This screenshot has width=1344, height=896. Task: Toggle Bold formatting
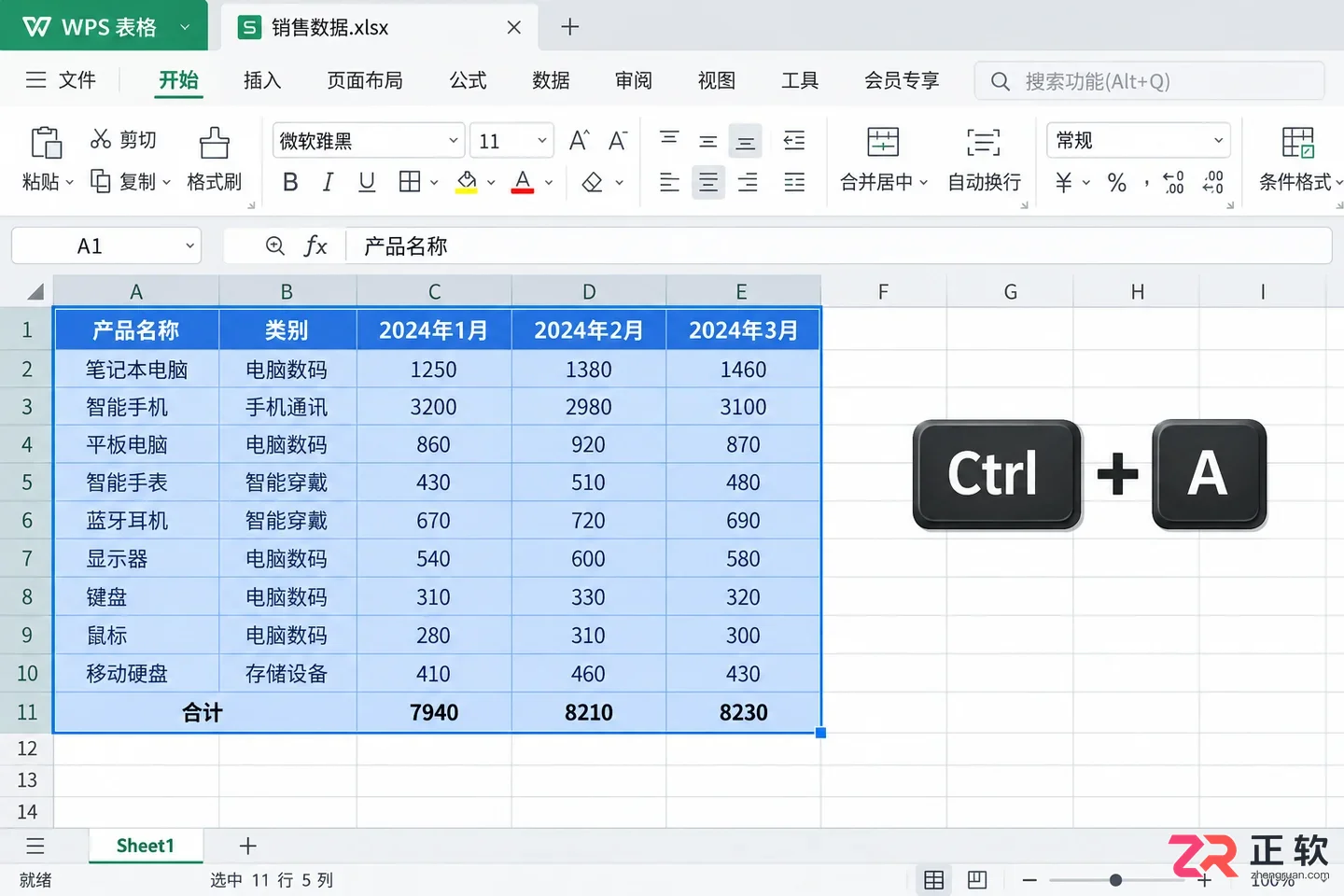point(290,182)
